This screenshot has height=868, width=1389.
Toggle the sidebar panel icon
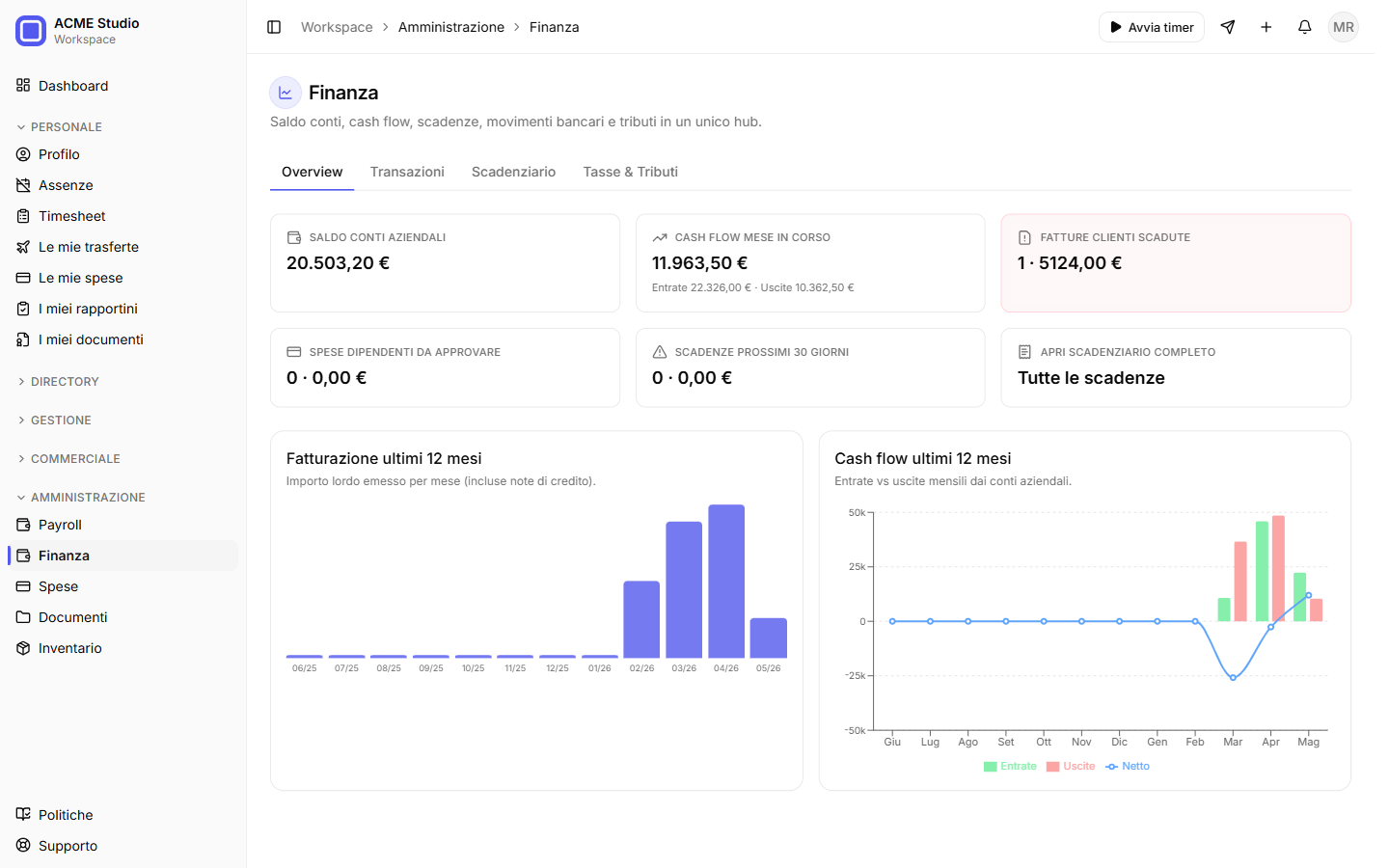click(x=274, y=27)
